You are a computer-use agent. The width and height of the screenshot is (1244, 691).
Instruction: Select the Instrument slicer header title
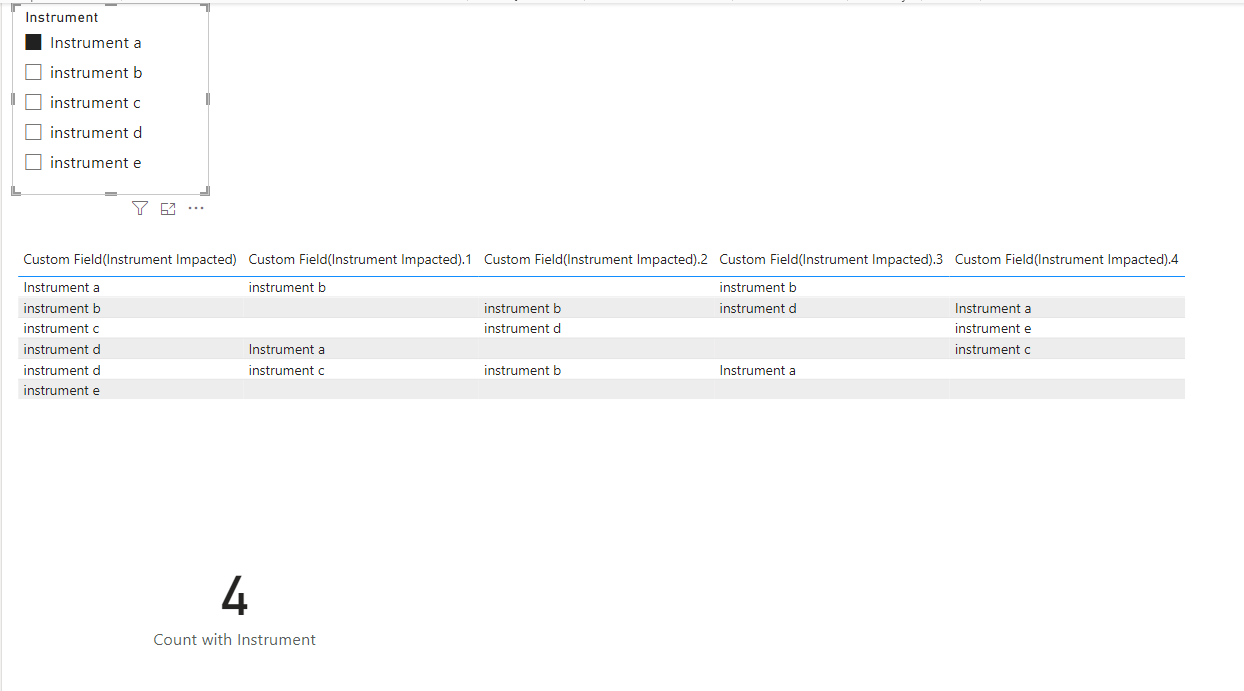click(62, 17)
